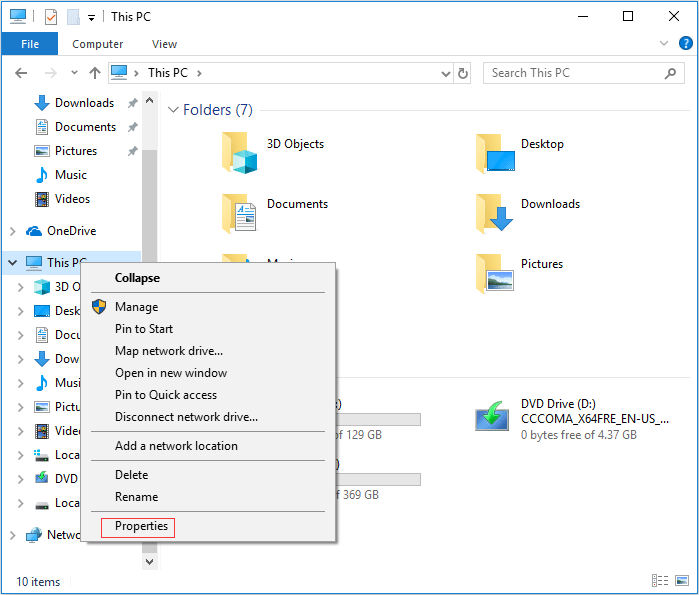
Task: Expand the Desktop tree node
Action: click(21, 311)
